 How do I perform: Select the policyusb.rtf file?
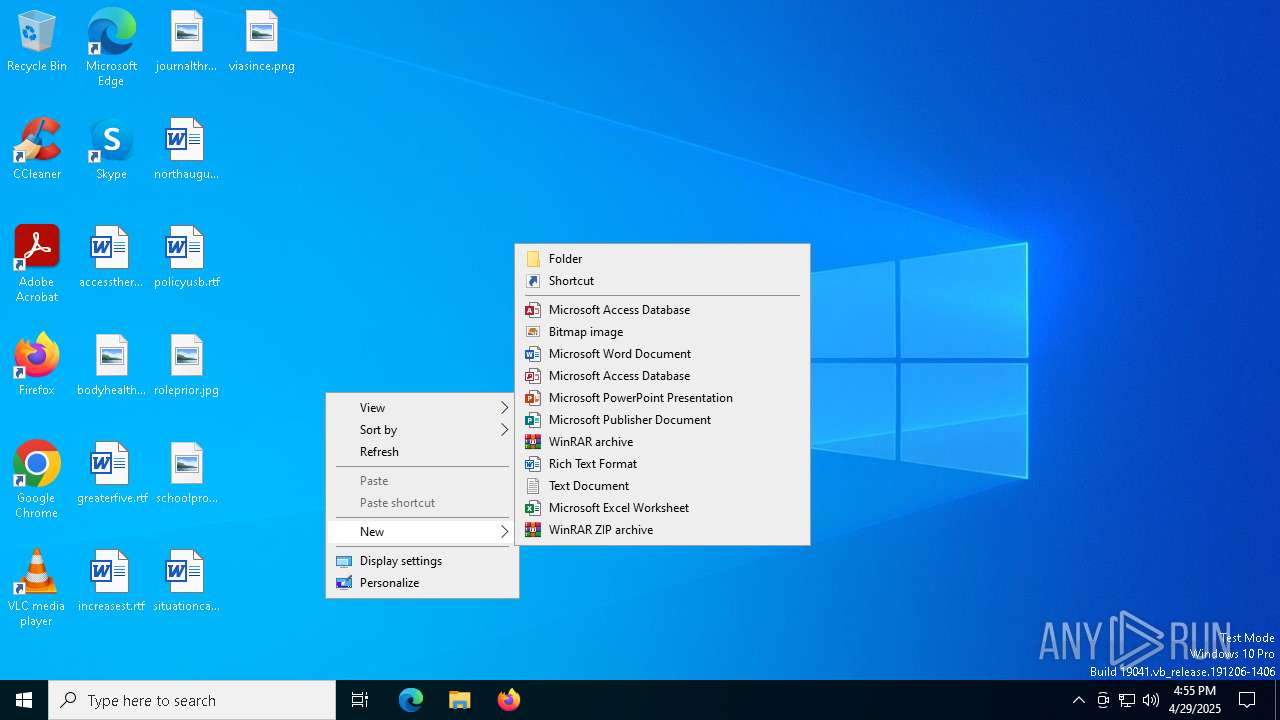point(186,258)
